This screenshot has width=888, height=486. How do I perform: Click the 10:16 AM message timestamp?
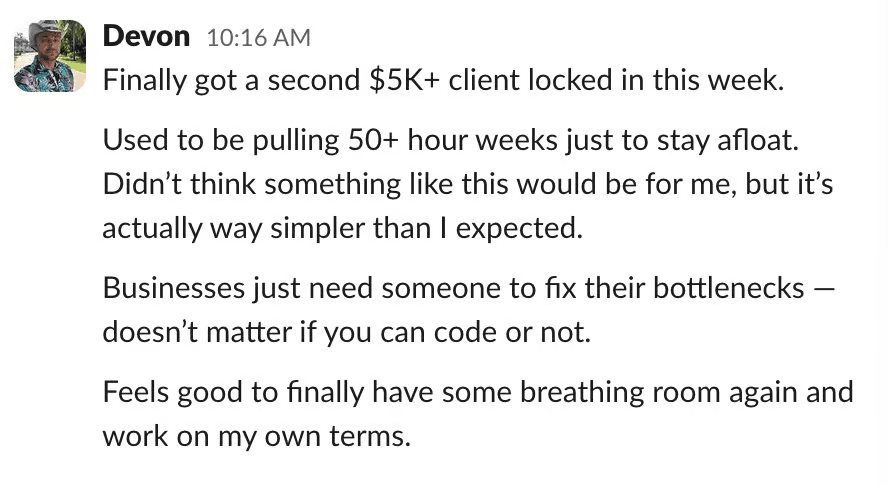[x=258, y=38]
